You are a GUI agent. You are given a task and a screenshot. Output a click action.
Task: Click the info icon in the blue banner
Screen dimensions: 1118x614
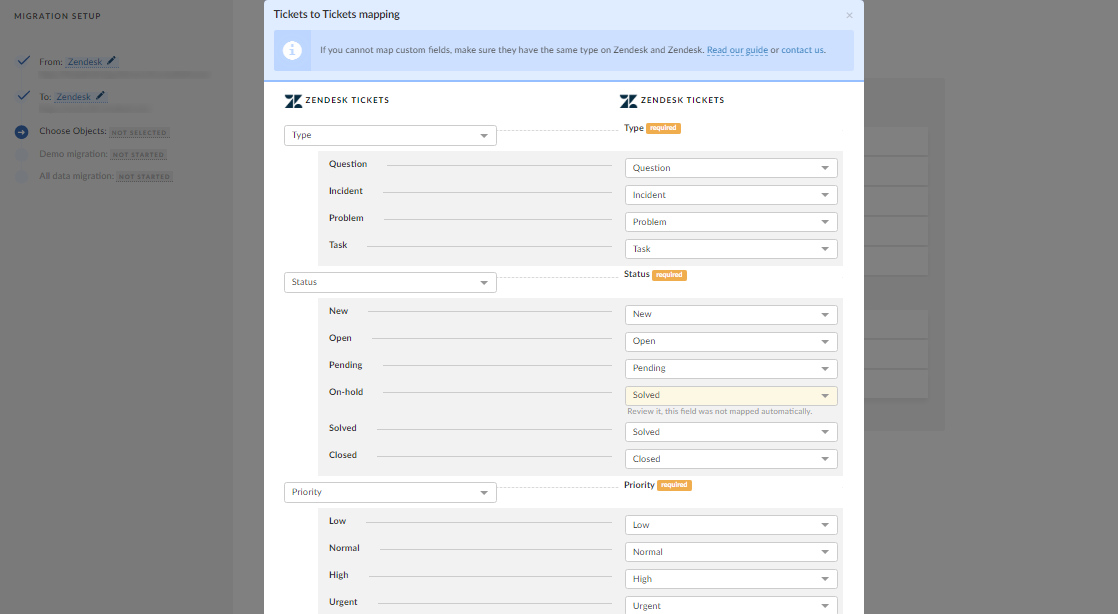click(293, 50)
